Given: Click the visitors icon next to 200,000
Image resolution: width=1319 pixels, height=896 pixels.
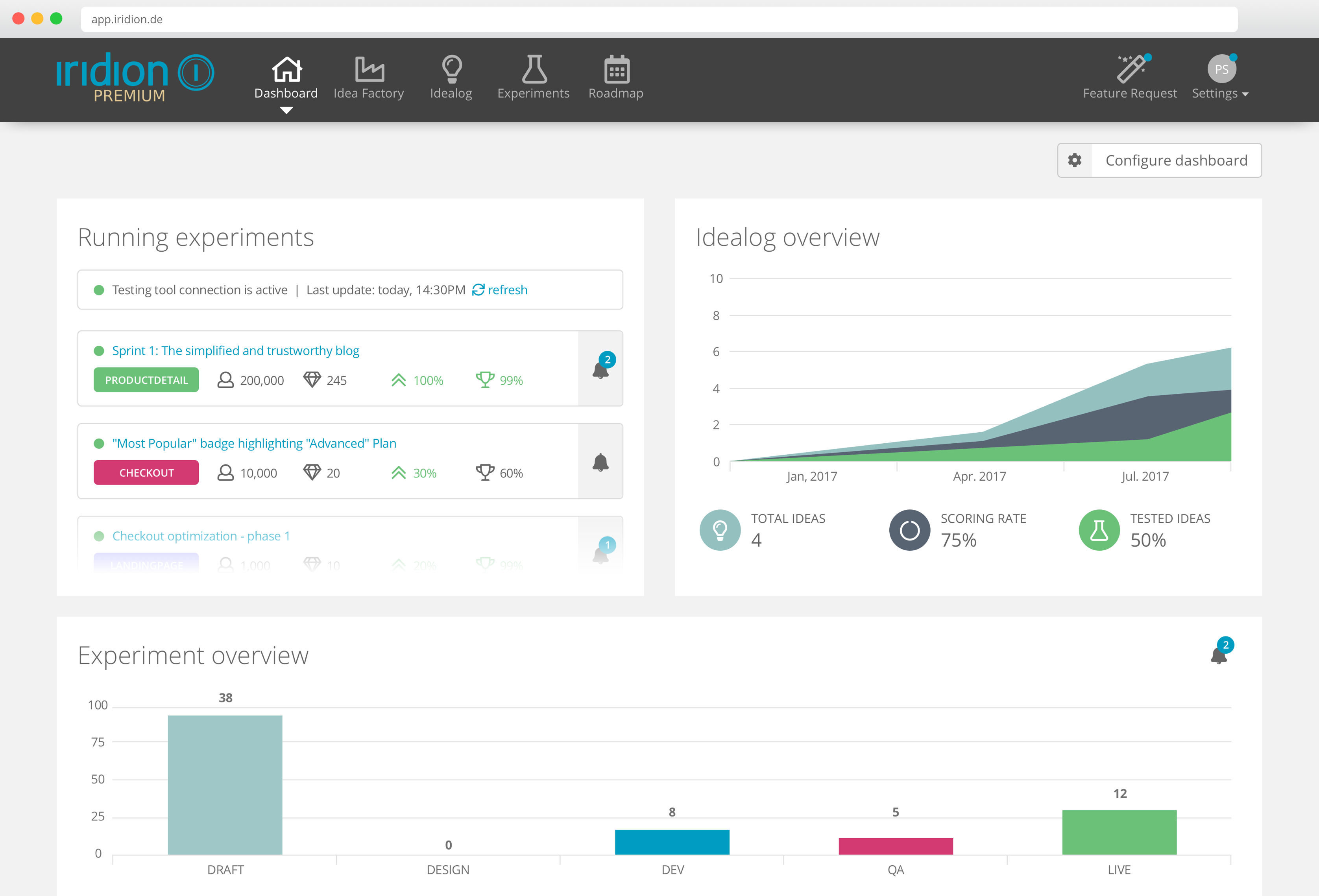Looking at the screenshot, I should point(225,380).
